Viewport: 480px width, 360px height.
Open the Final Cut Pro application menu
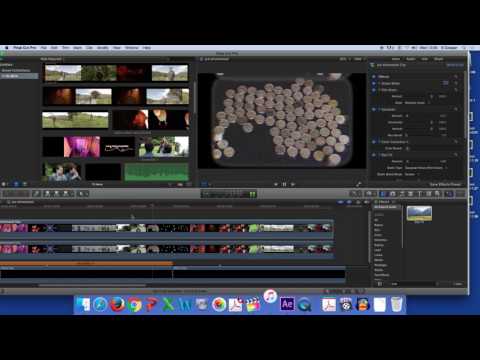[x=24, y=48]
